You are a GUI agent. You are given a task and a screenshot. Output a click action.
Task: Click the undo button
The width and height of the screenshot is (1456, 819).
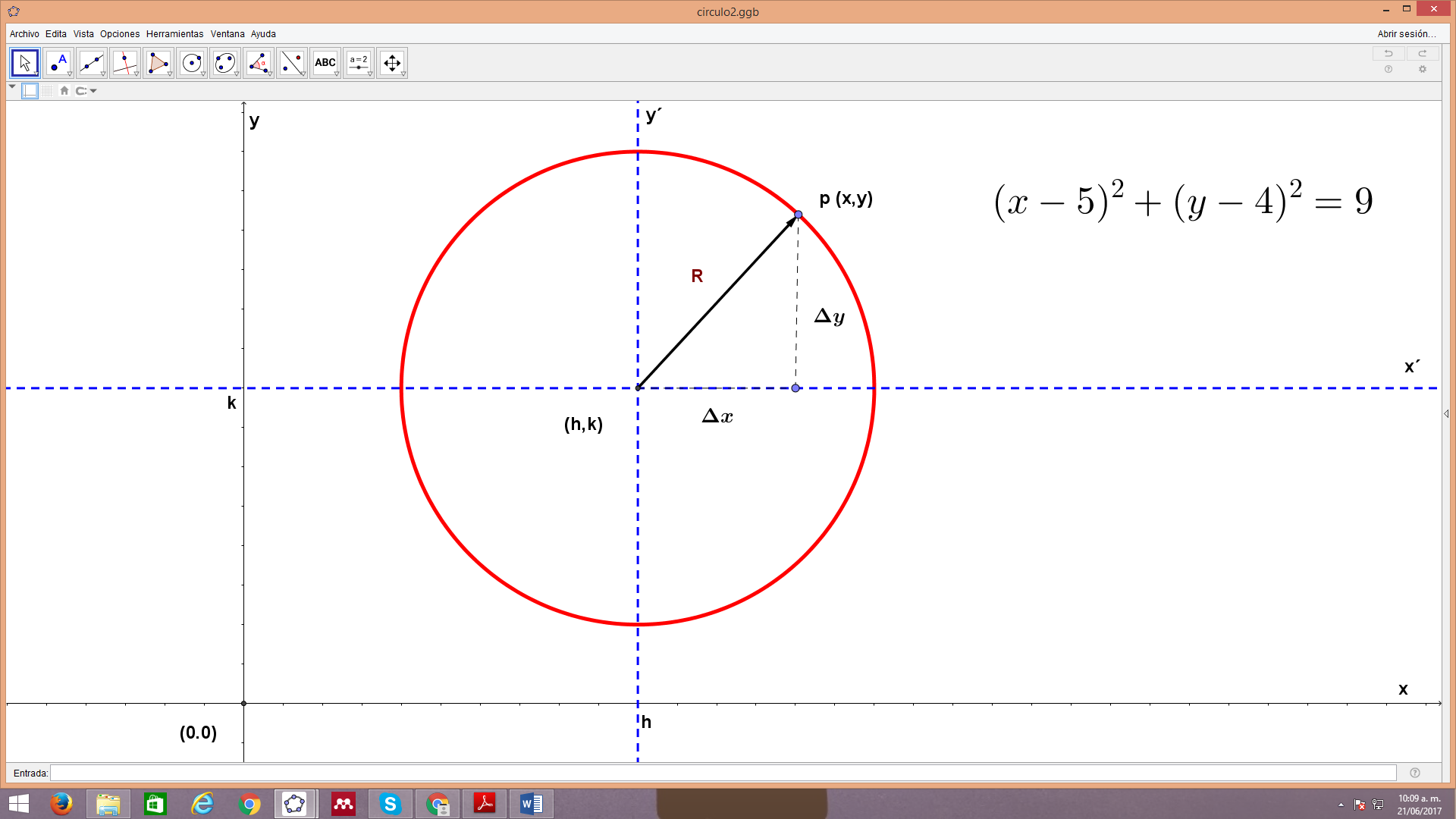pos(1389,53)
